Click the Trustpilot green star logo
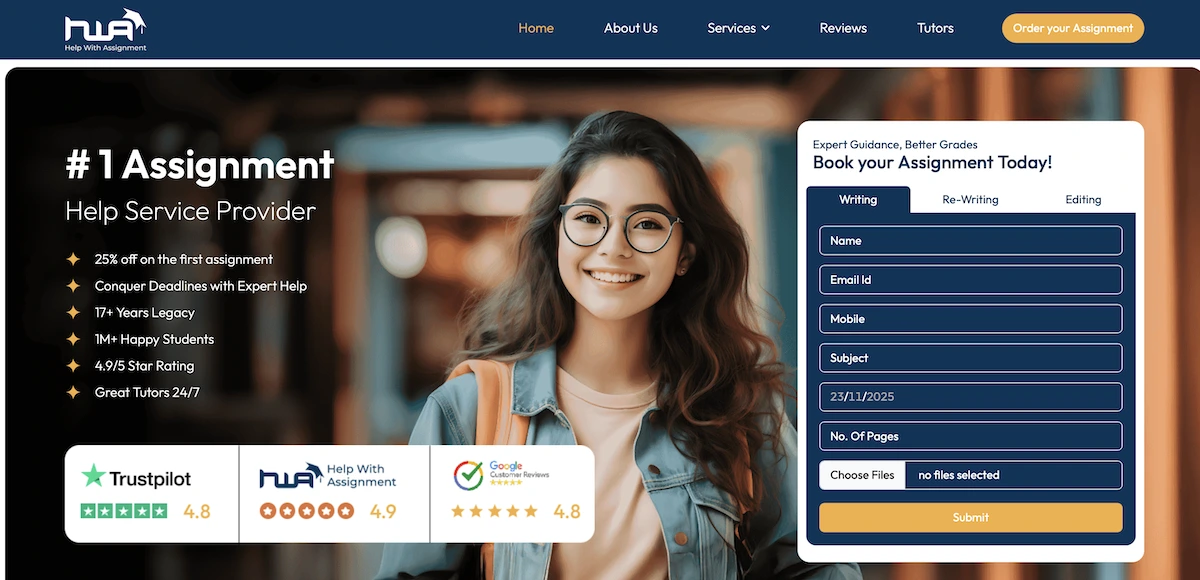This screenshot has height=580, width=1200. pyautogui.click(x=93, y=476)
